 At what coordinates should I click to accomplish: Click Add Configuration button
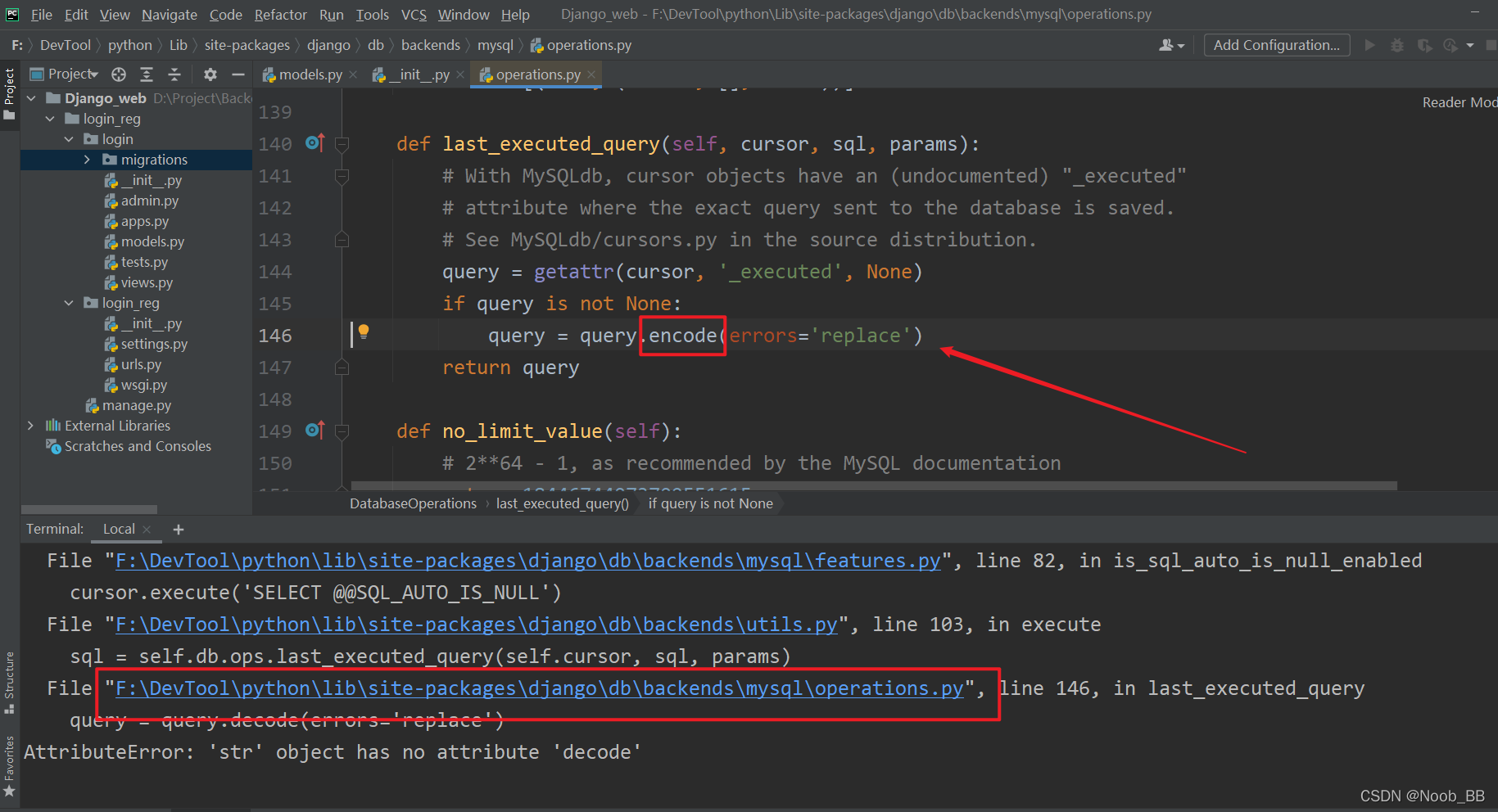(1277, 45)
